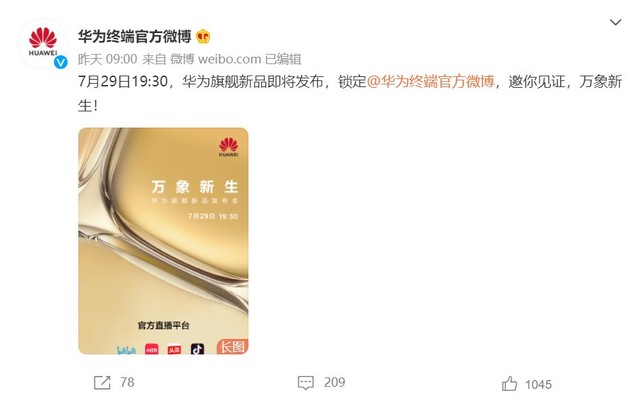
Task: Click the Huawei profile avatar logo
Action: point(43,42)
